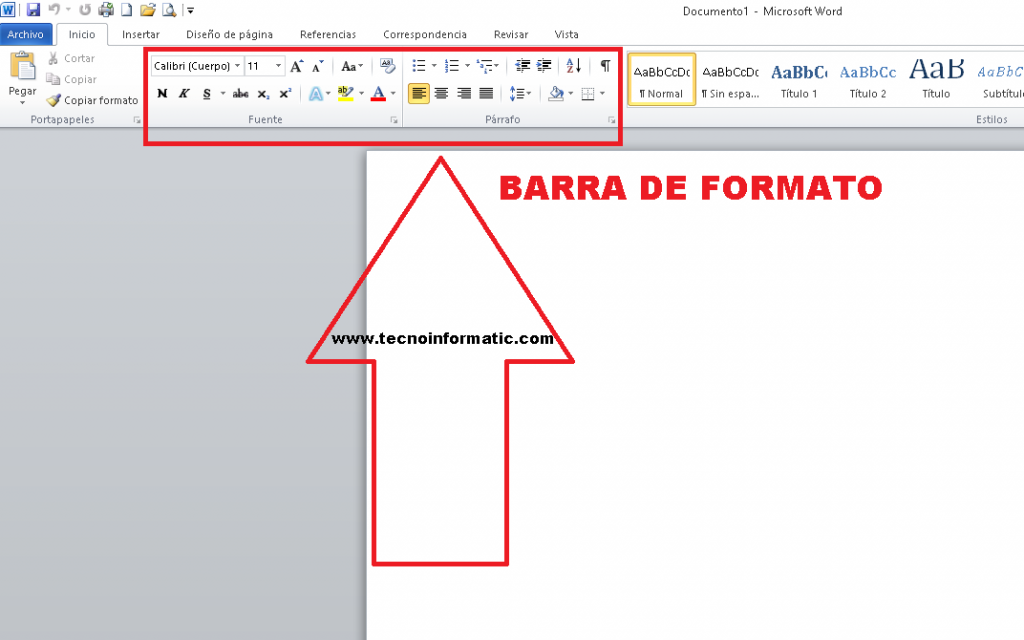This screenshot has height=640, width=1024.
Task: Decrease font size with shrink font icon
Action: 318,66
